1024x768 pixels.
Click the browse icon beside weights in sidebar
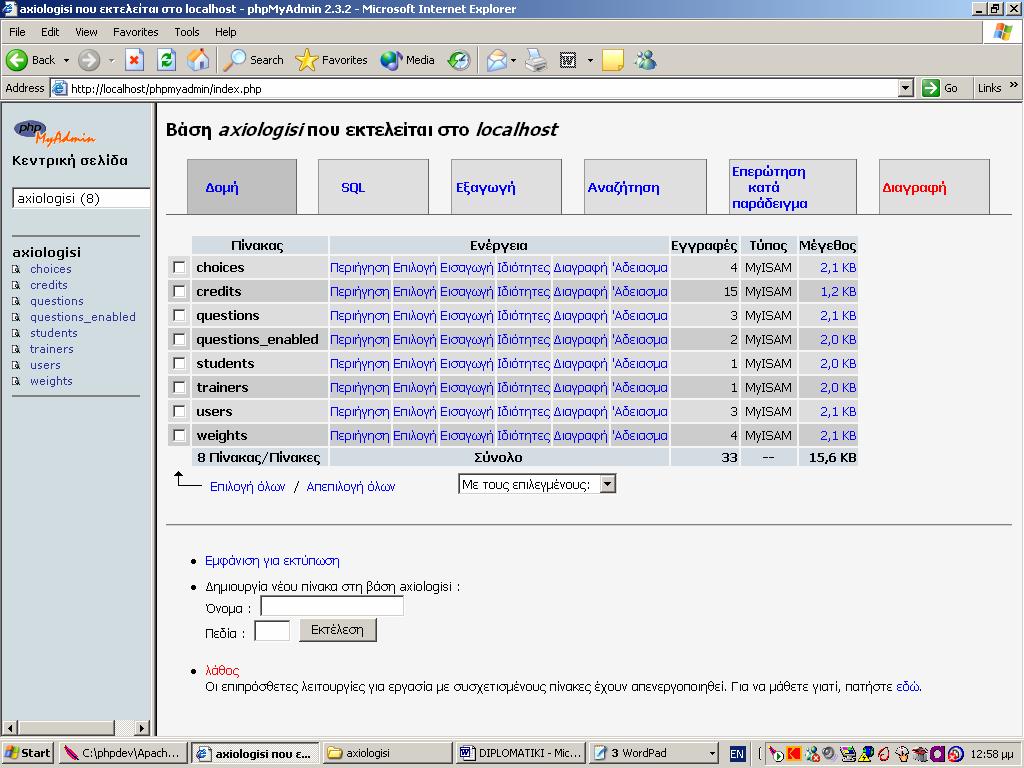[16, 381]
